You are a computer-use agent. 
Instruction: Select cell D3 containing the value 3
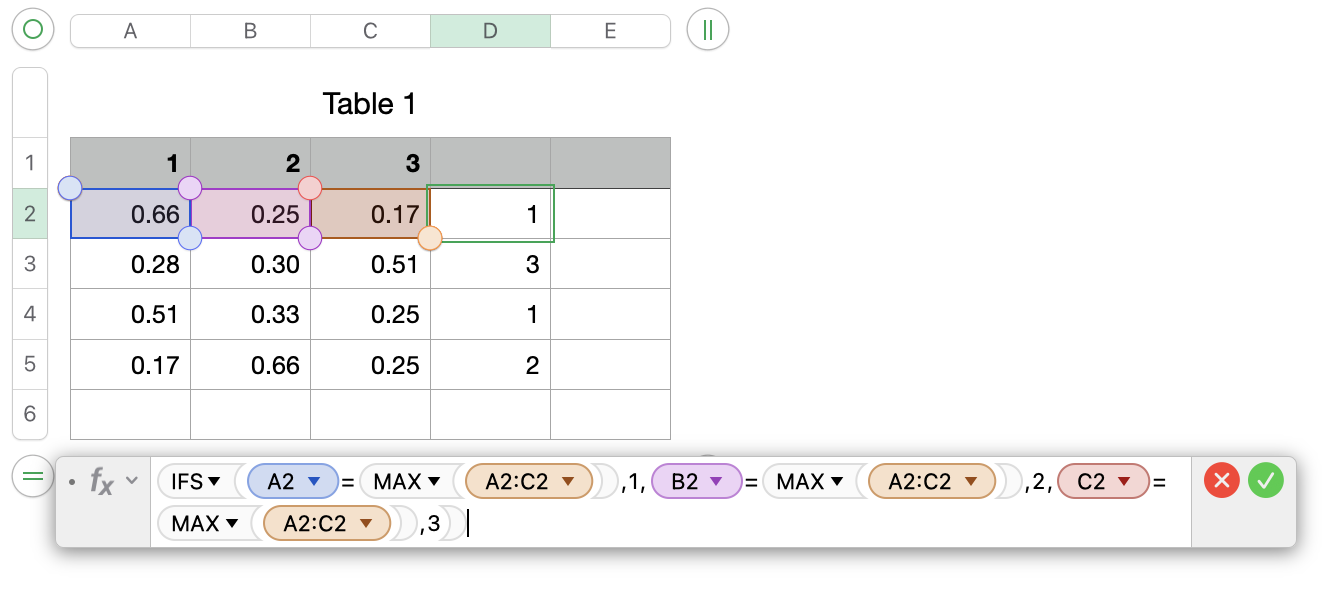pos(490,263)
